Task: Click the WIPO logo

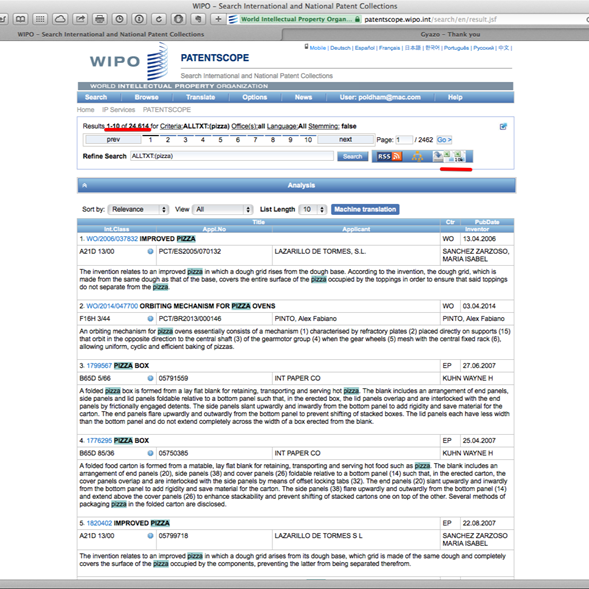Action: coord(129,61)
